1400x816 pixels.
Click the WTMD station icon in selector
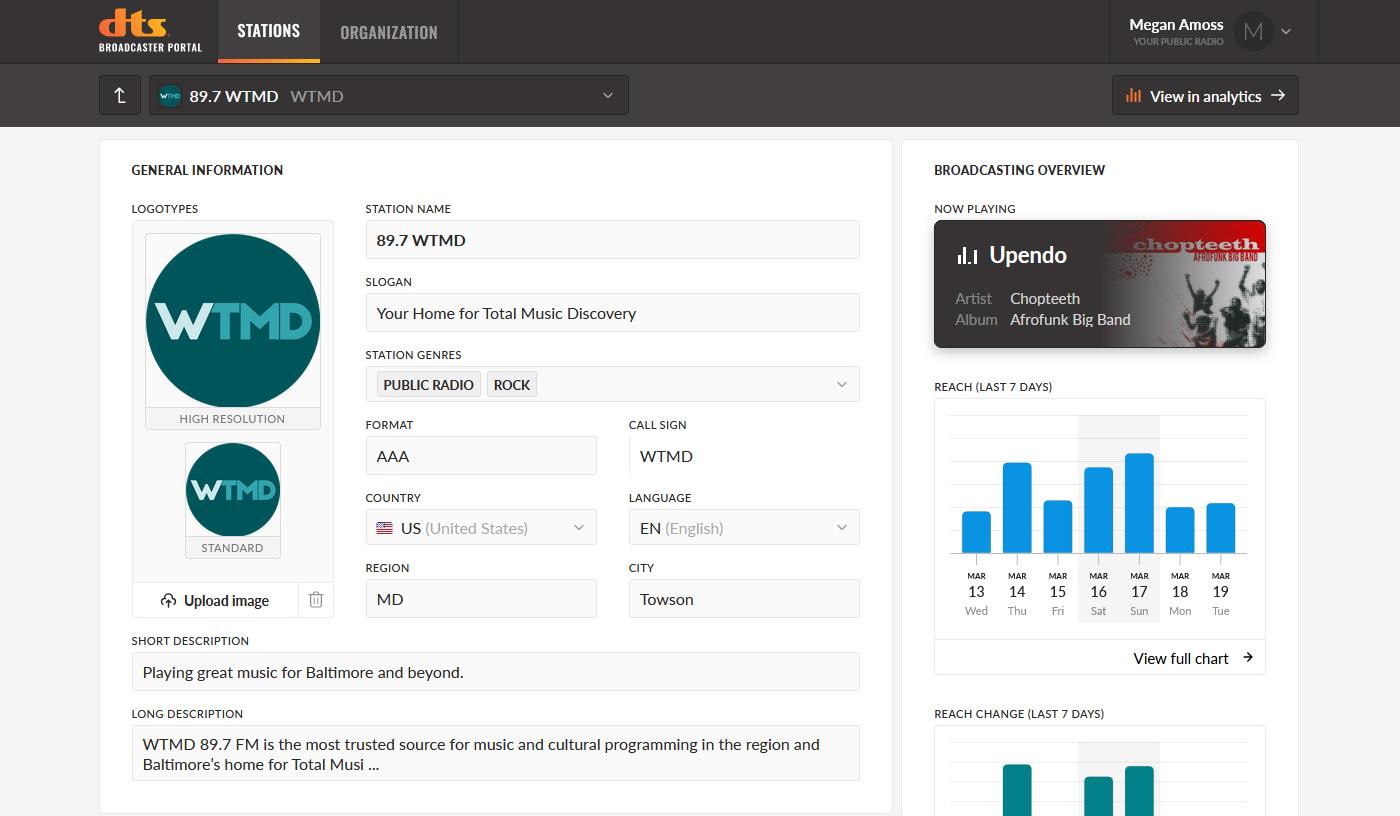(170, 96)
